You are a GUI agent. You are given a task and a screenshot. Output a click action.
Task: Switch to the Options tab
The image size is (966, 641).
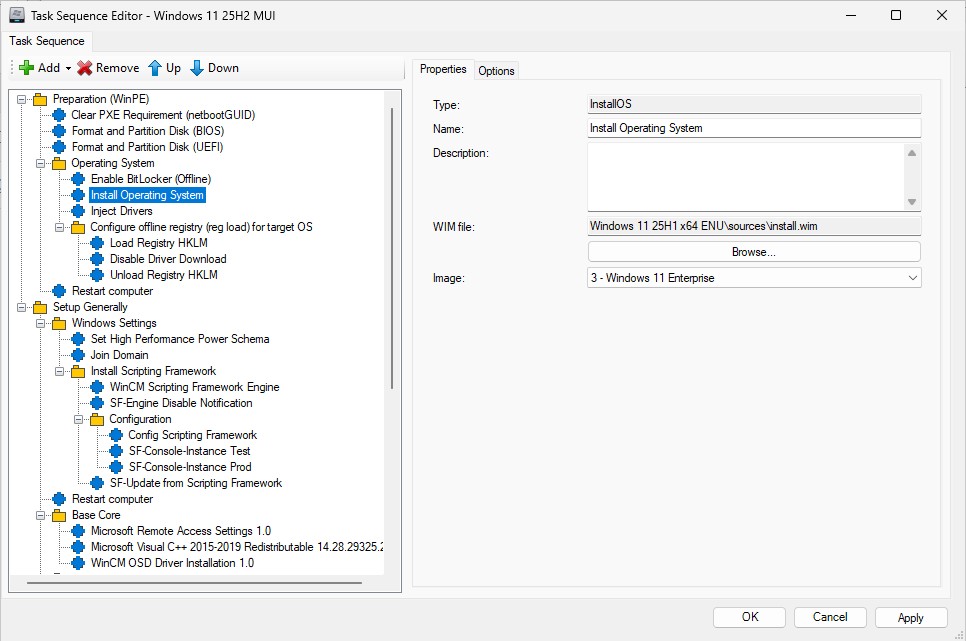[496, 70]
